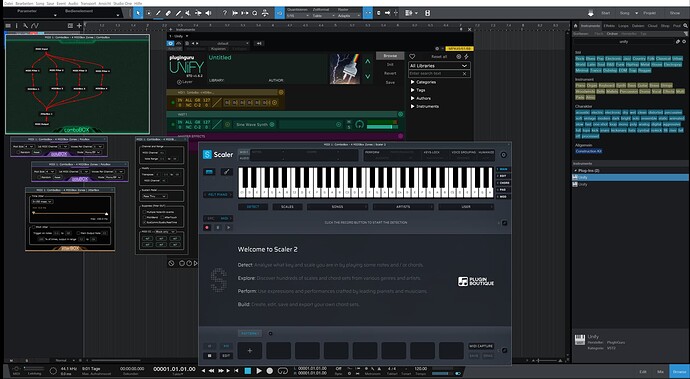
Task: Click Return to Zero in transport
Action: coord(236,371)
